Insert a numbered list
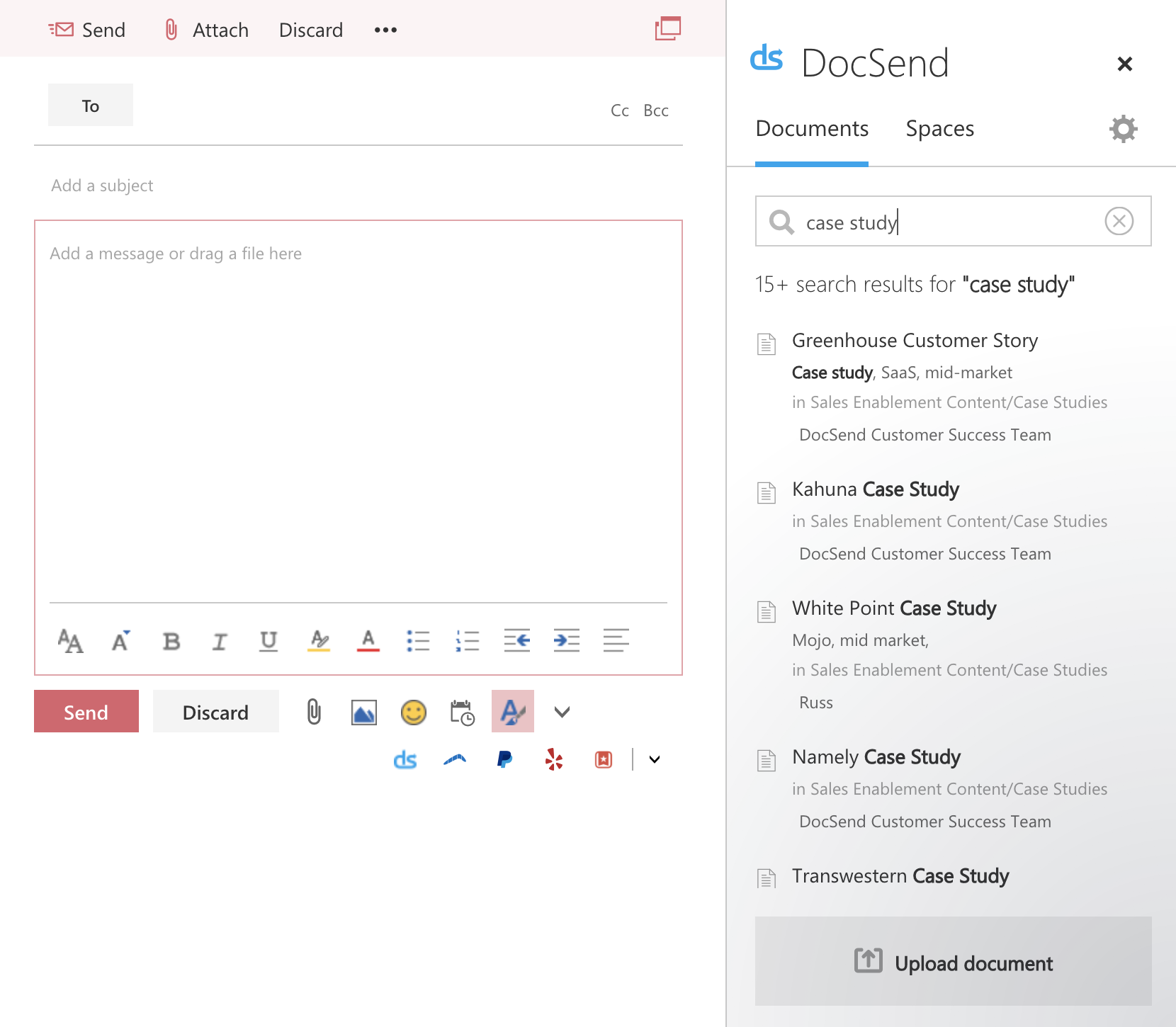The height and width of the screenshot is (1027, 1176). coord(468,641)
